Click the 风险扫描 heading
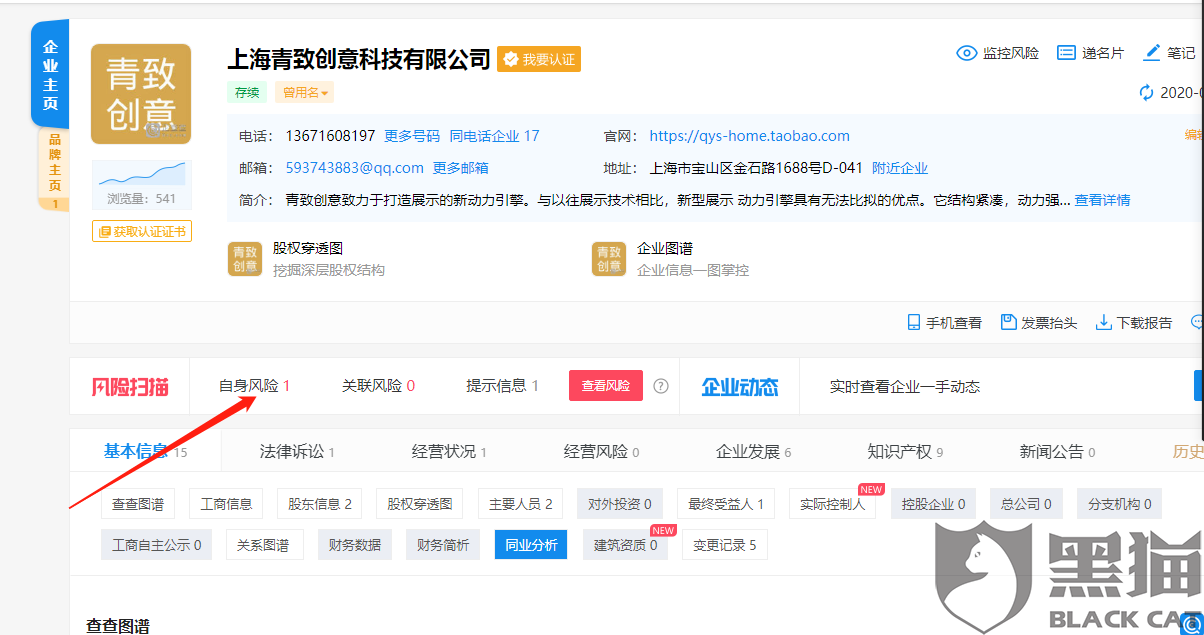This screenshot has width=1204, height=635. [130, 386]
